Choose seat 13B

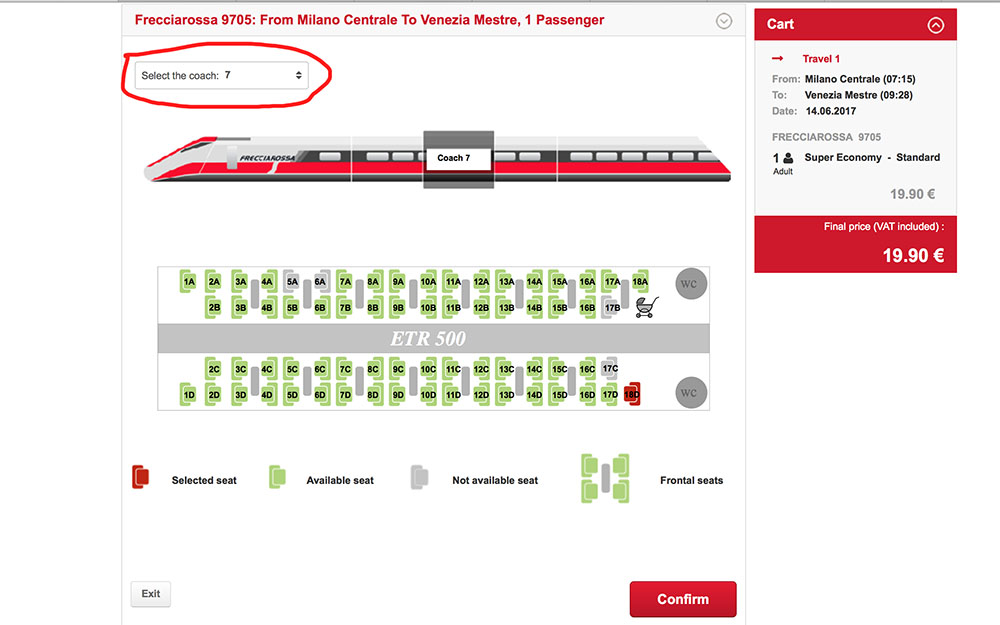(506, 307)
